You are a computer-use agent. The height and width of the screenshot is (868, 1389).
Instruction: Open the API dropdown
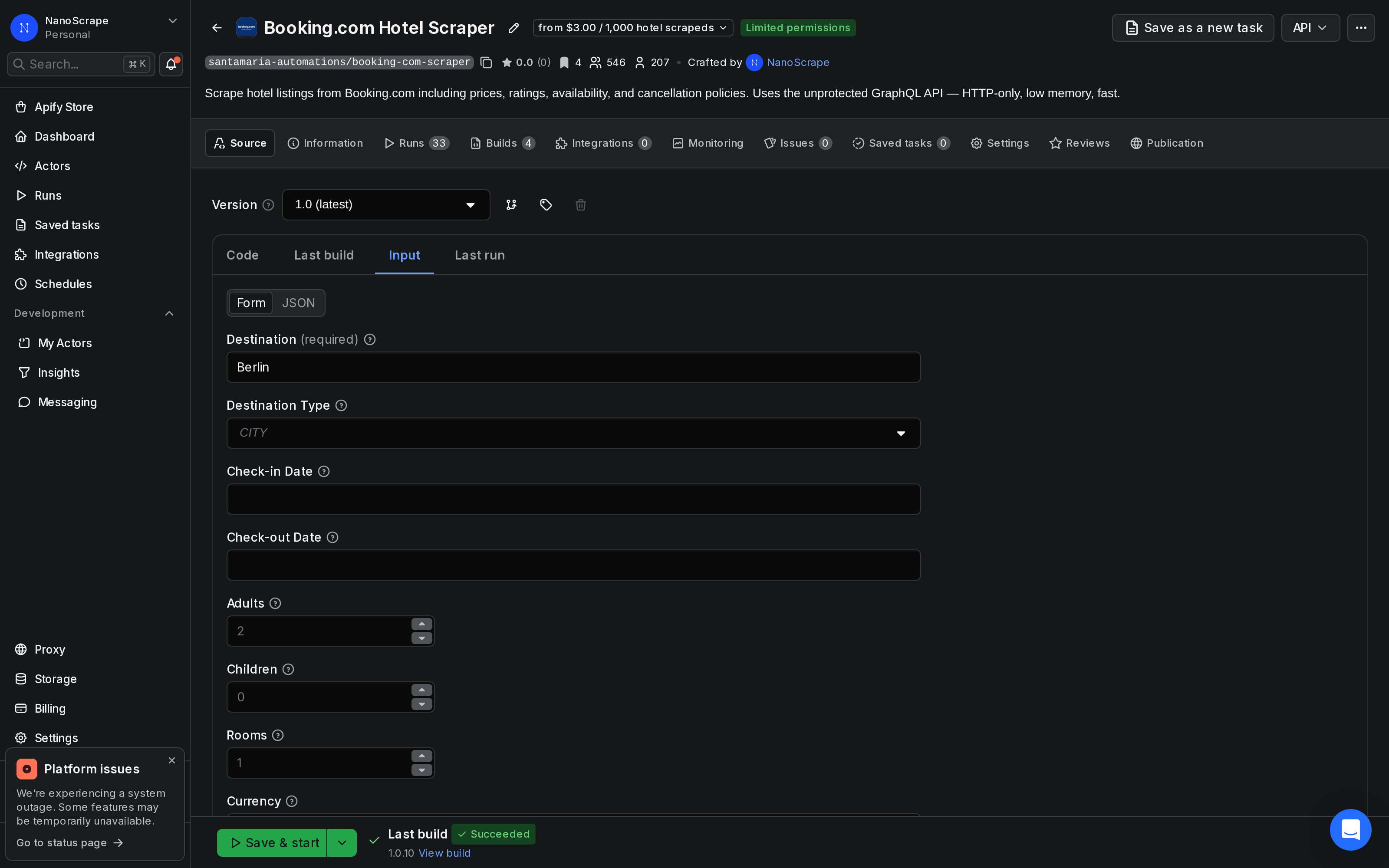pos(1310,27)
